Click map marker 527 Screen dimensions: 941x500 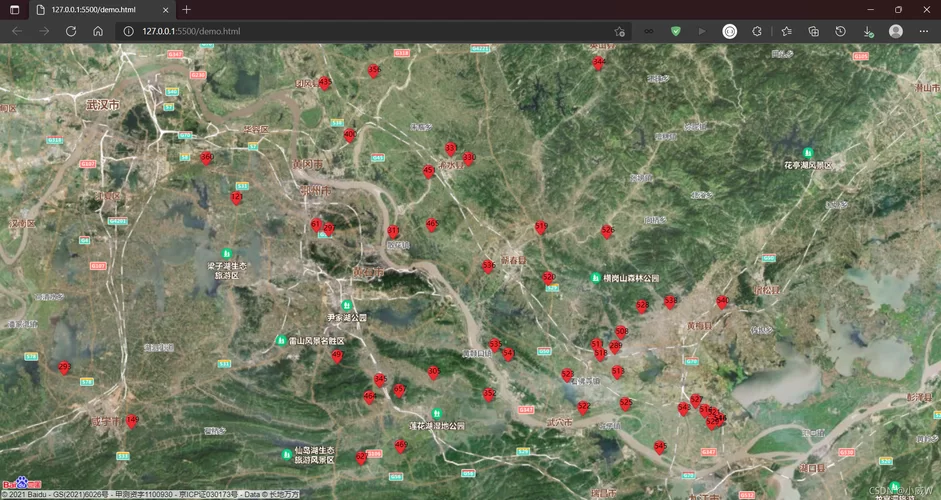696,400
